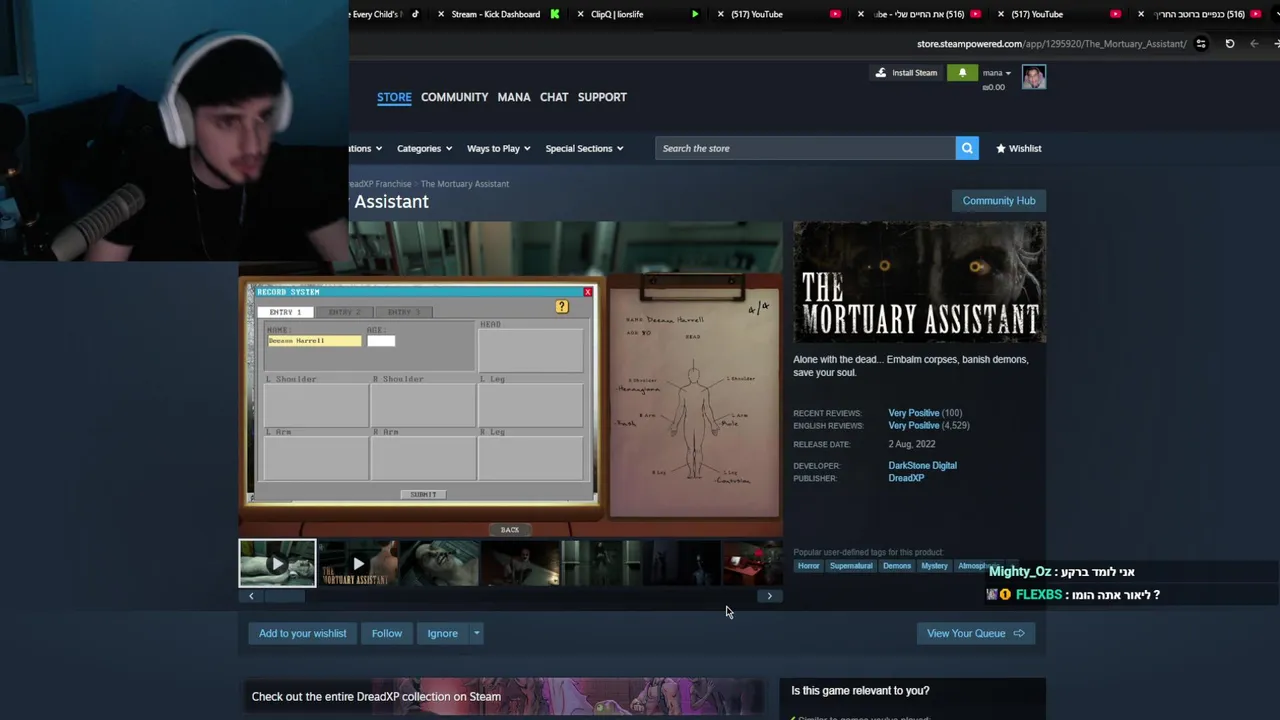
Task: Expand the Ways to Play dropdown
Action: (x=498, y=148)
